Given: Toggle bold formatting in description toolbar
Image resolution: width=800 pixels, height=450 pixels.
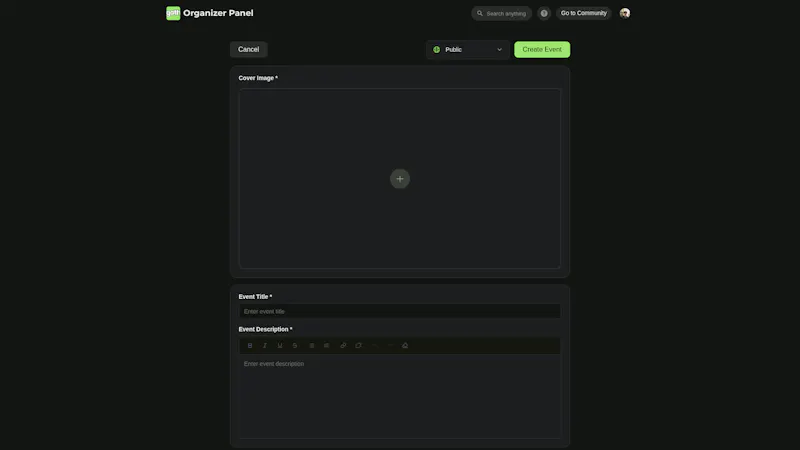Looking at the screenshot, I should click(250, 345).
